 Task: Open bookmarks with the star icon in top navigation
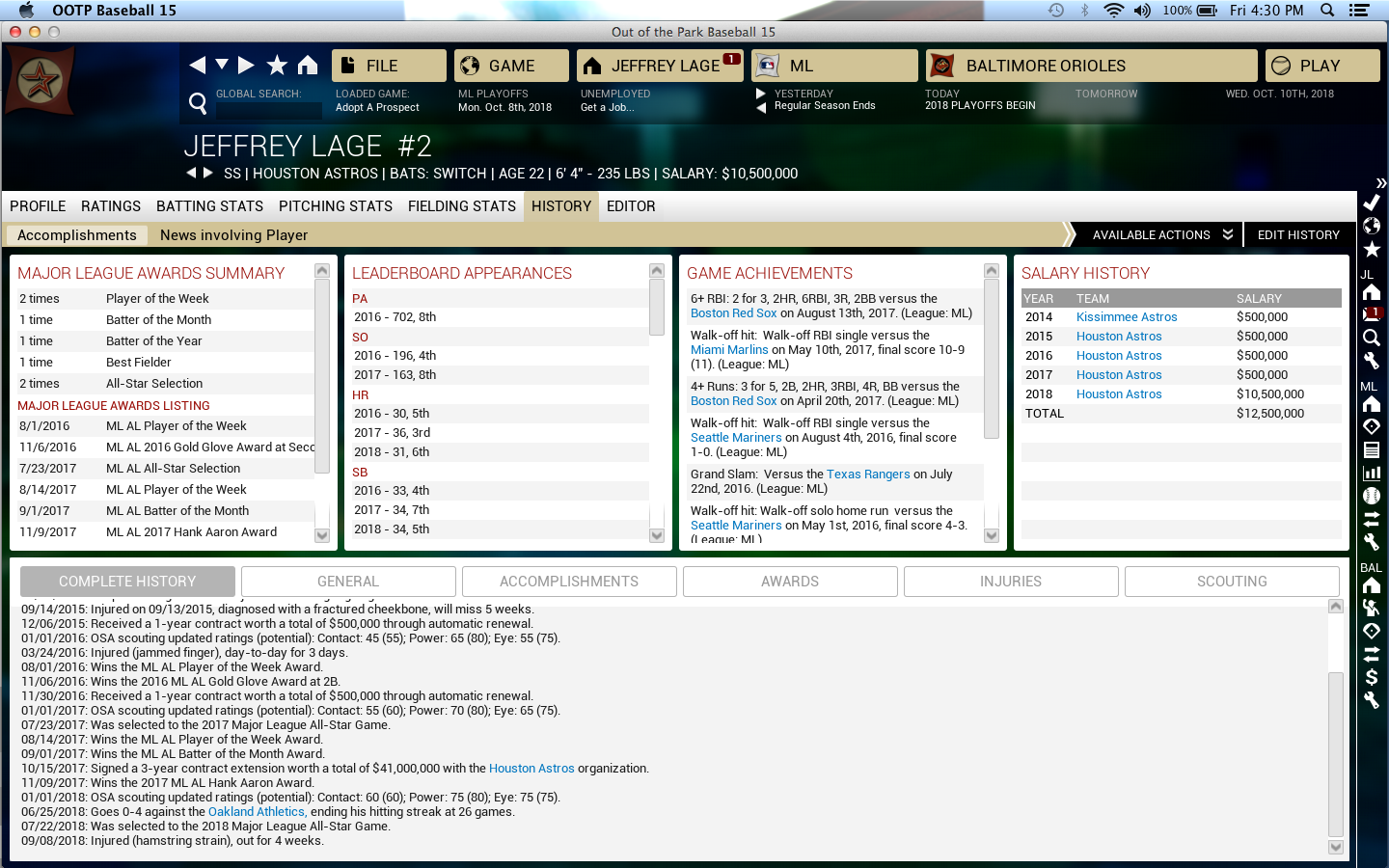[x=277, y=65]
